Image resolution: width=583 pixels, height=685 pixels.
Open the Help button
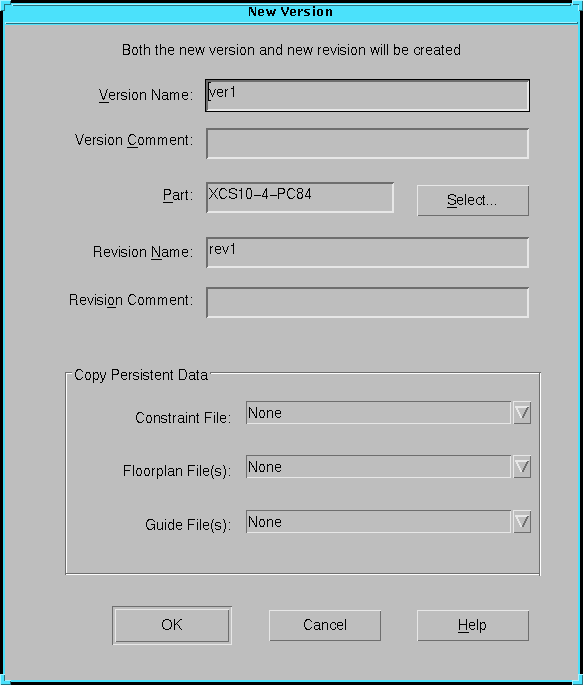(x=473, y=625)
